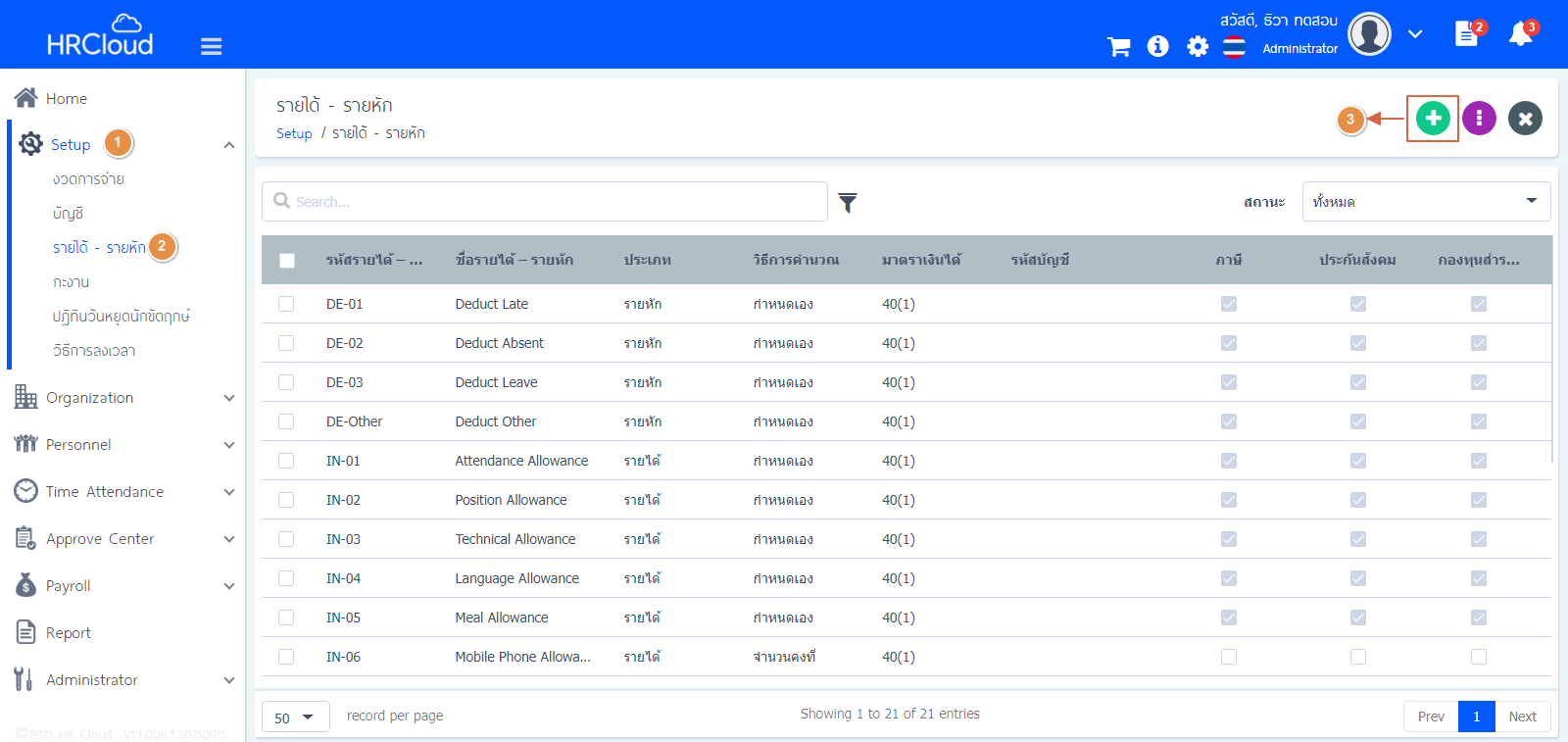Click the Next pagination button

(1522, 717)
